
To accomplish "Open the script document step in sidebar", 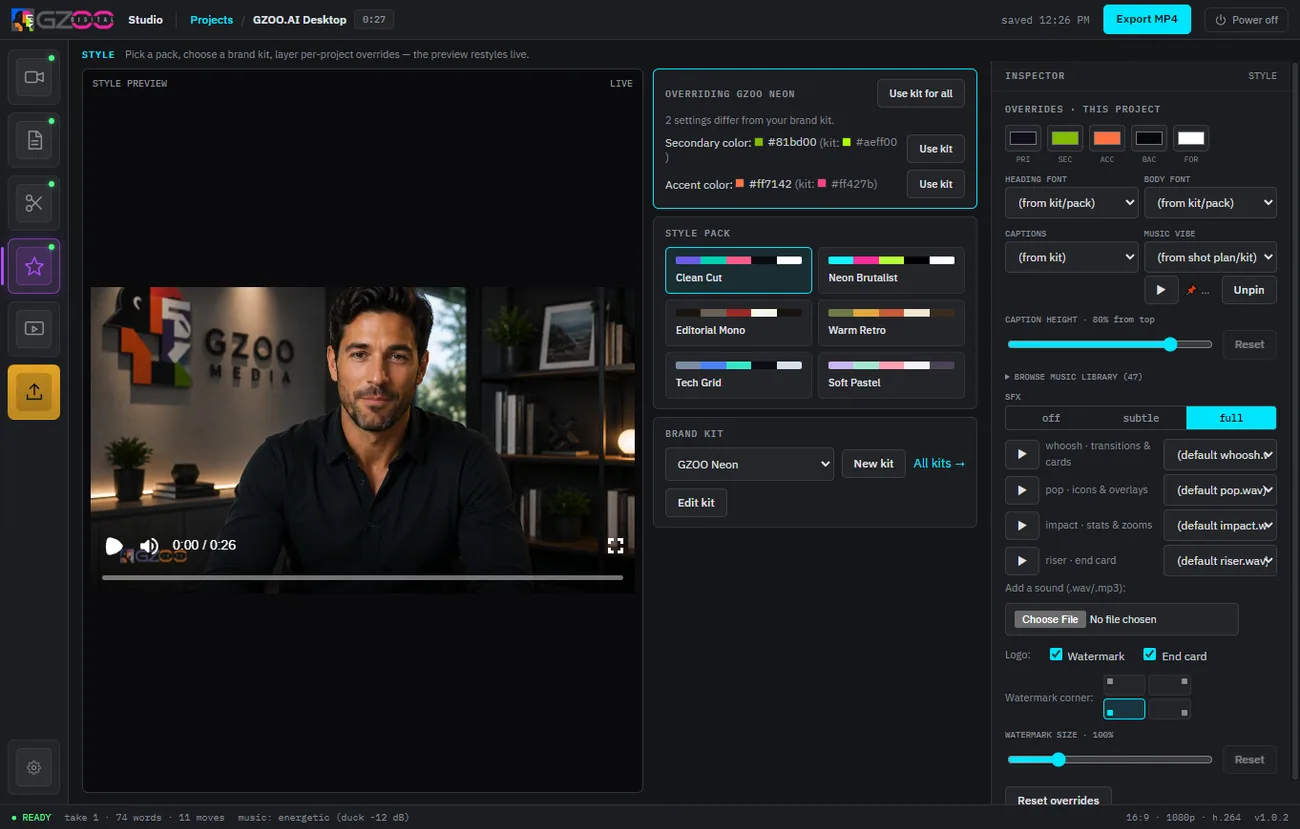I will [x=34, y=140].
